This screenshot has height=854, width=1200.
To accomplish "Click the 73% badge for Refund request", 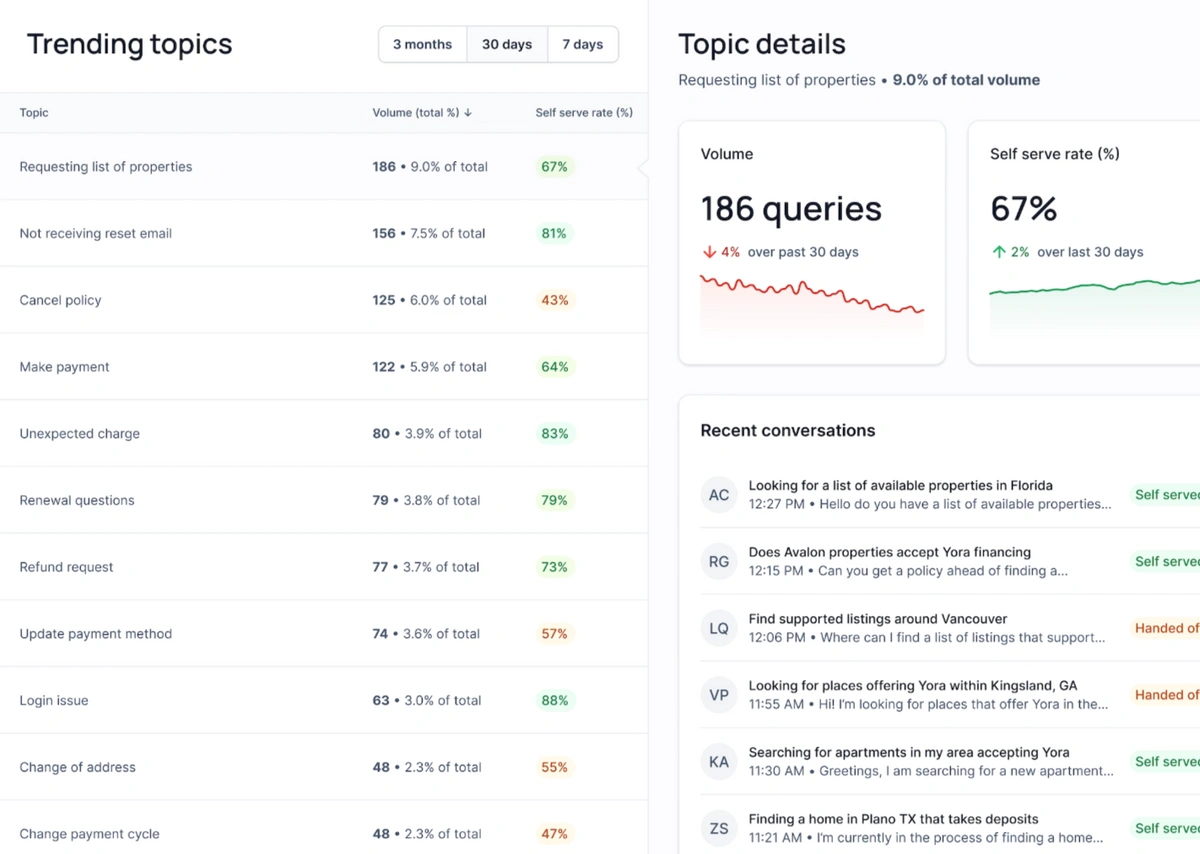I will [x=554, y=567].
